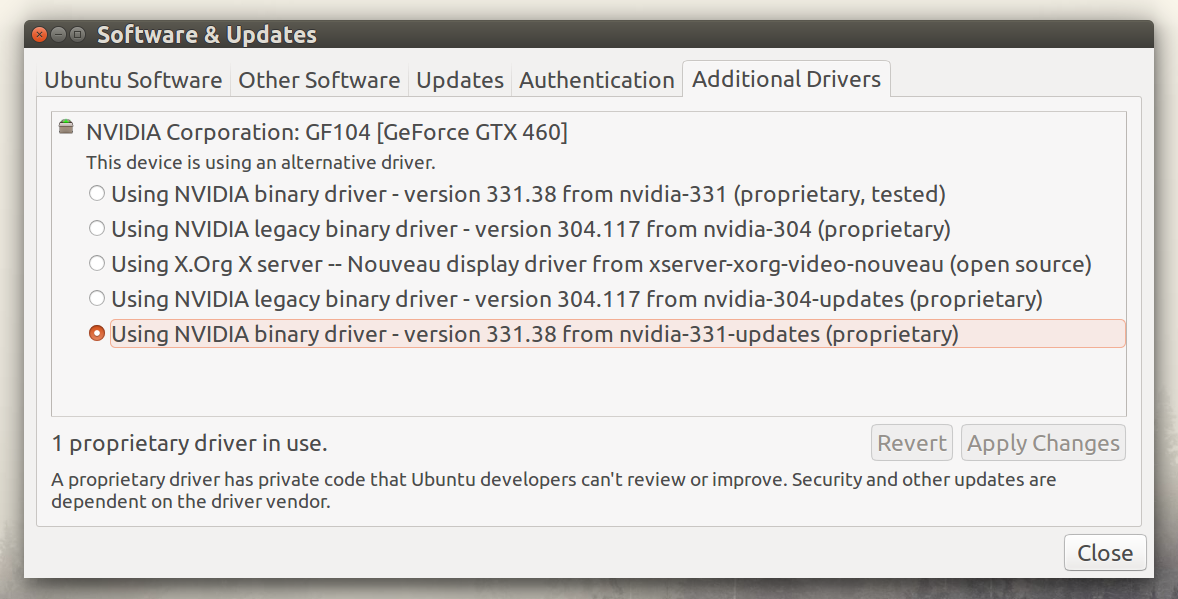1178x599 pixels.
Task: Click the '1 proprietary driver in use.' status
Action: click(x=189, y=443)
